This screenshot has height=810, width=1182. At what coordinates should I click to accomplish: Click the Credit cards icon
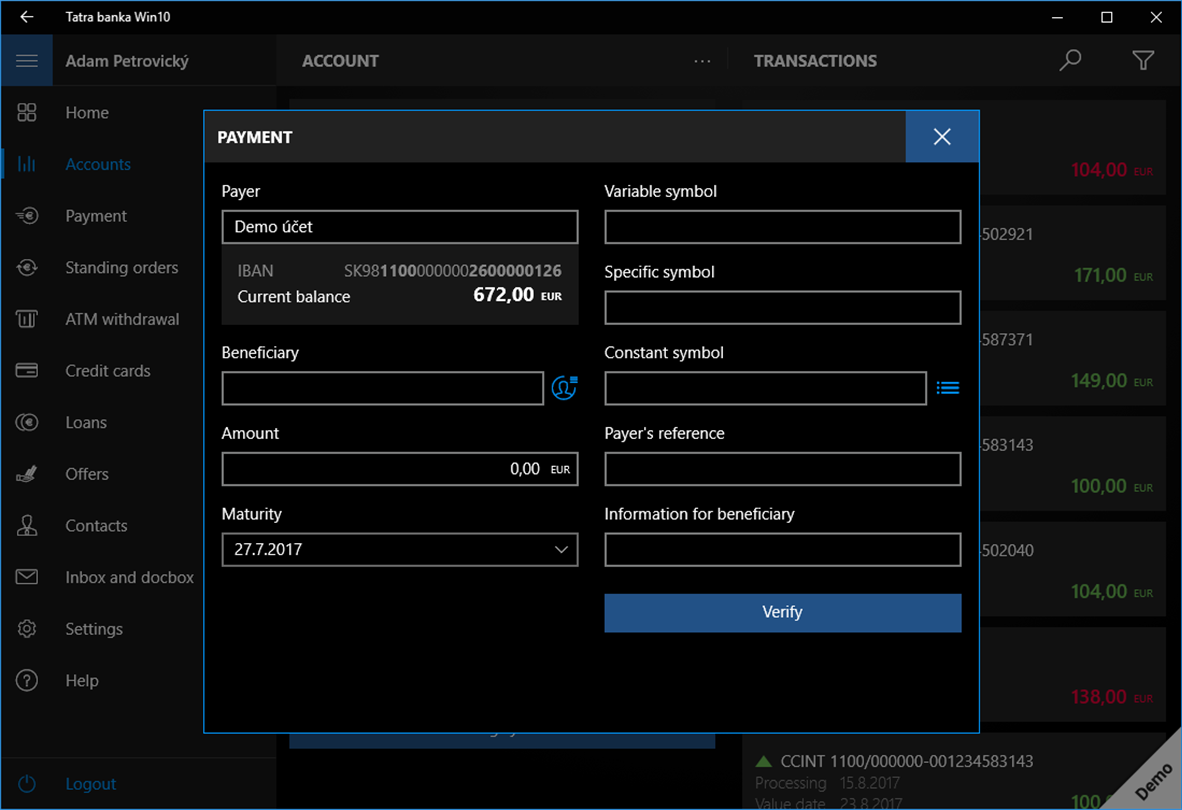(26, 371)
